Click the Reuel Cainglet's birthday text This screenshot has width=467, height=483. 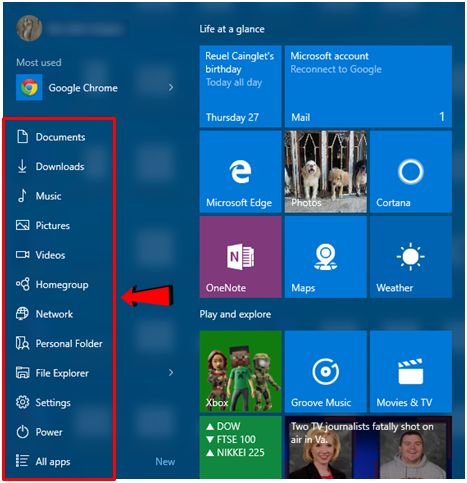coord(240,62)
